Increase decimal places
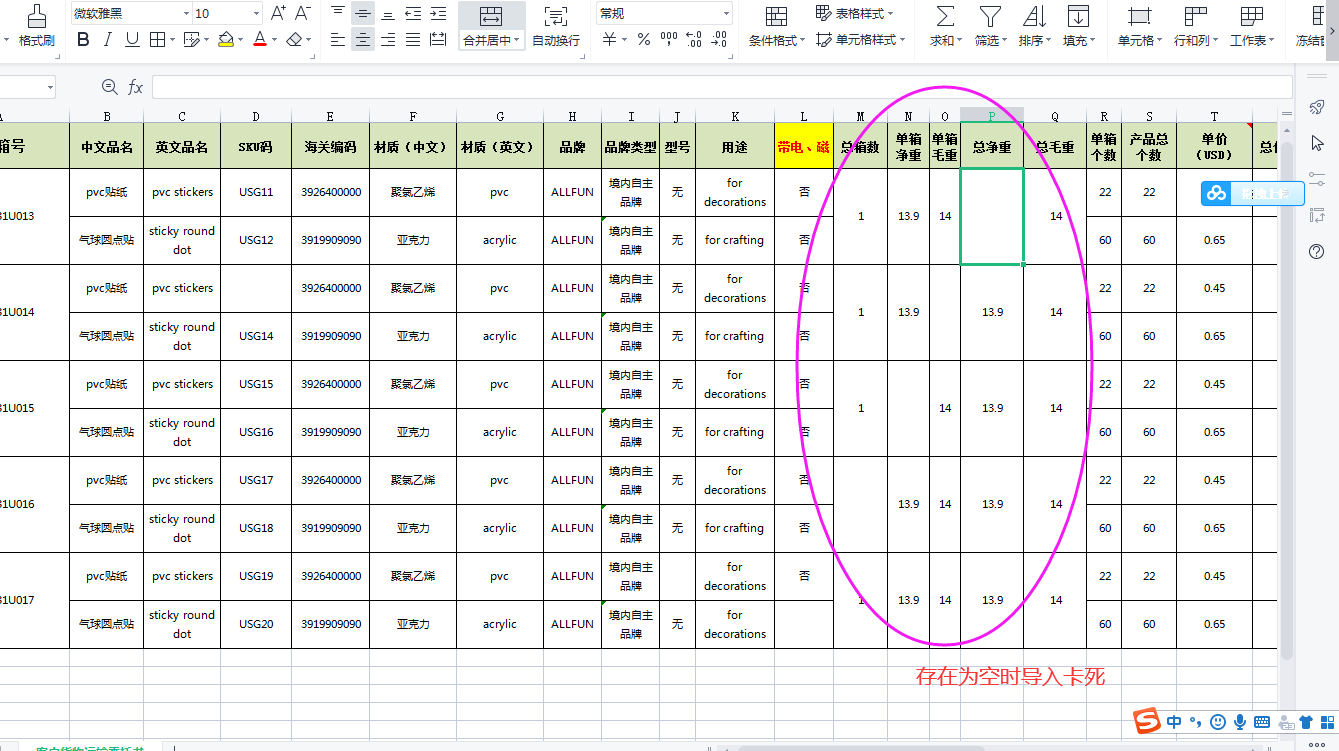This screenshot has width=1339, height=751. (x=693, y=40)
